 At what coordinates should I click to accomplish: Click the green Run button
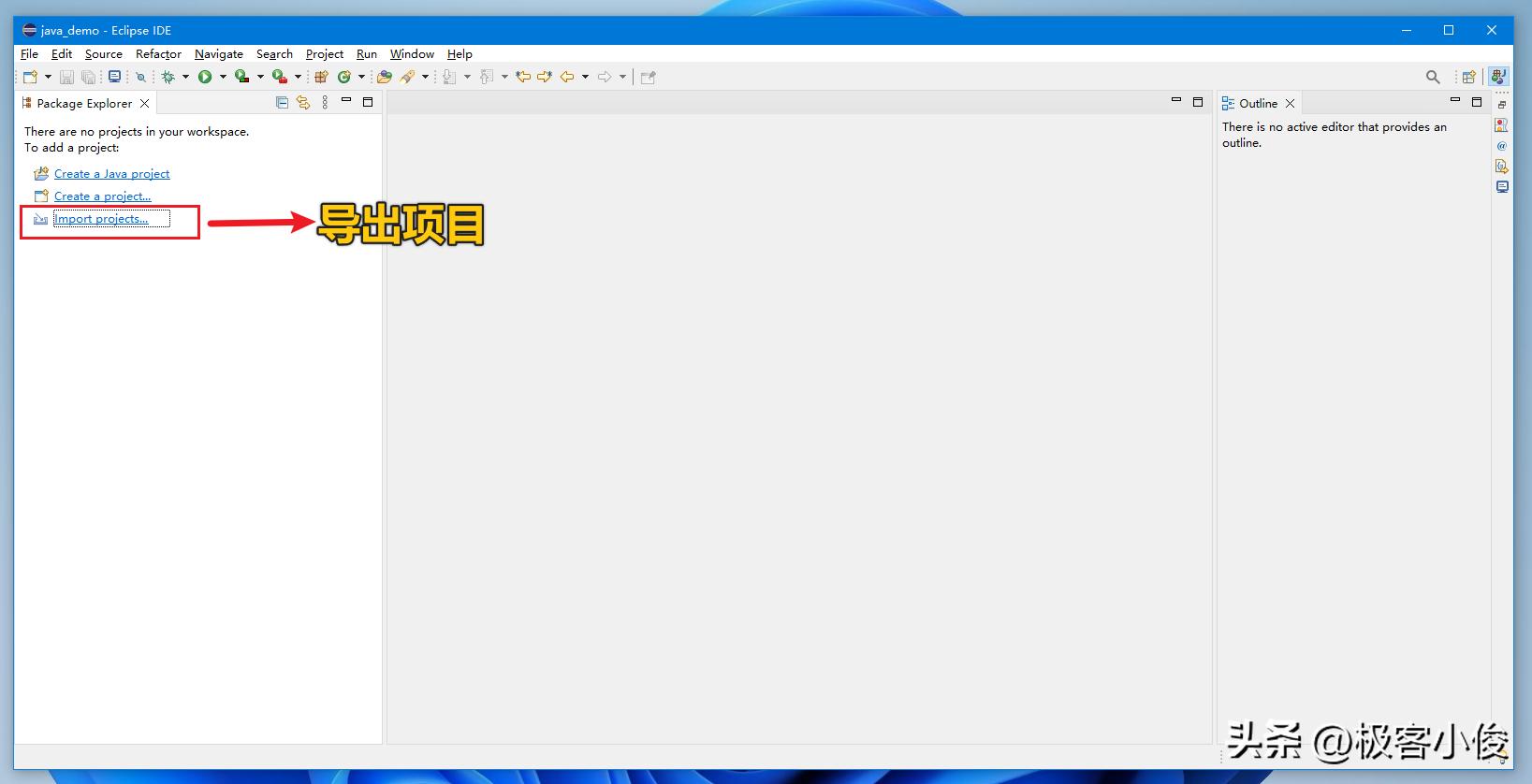(205, 77)
